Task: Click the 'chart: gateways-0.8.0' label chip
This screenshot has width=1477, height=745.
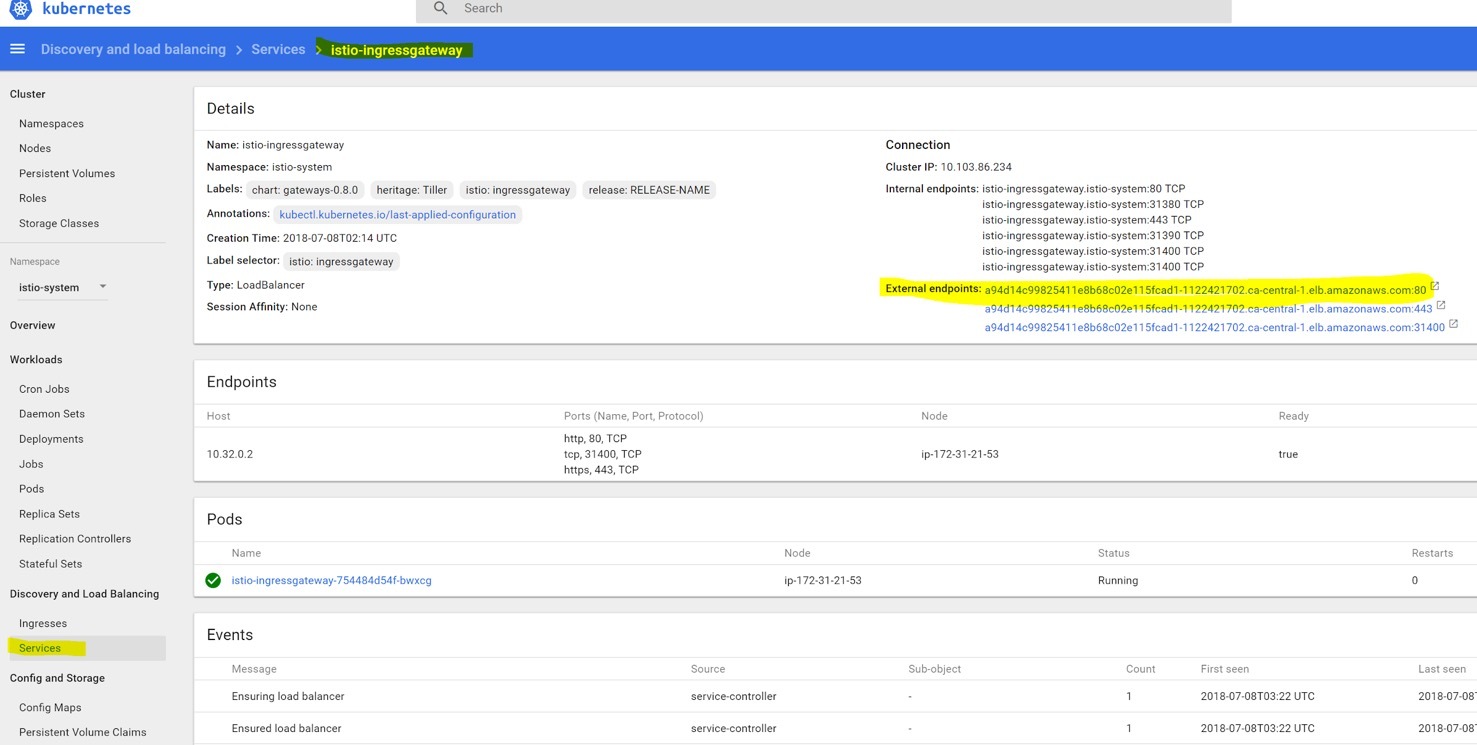Action: point(304,190)
